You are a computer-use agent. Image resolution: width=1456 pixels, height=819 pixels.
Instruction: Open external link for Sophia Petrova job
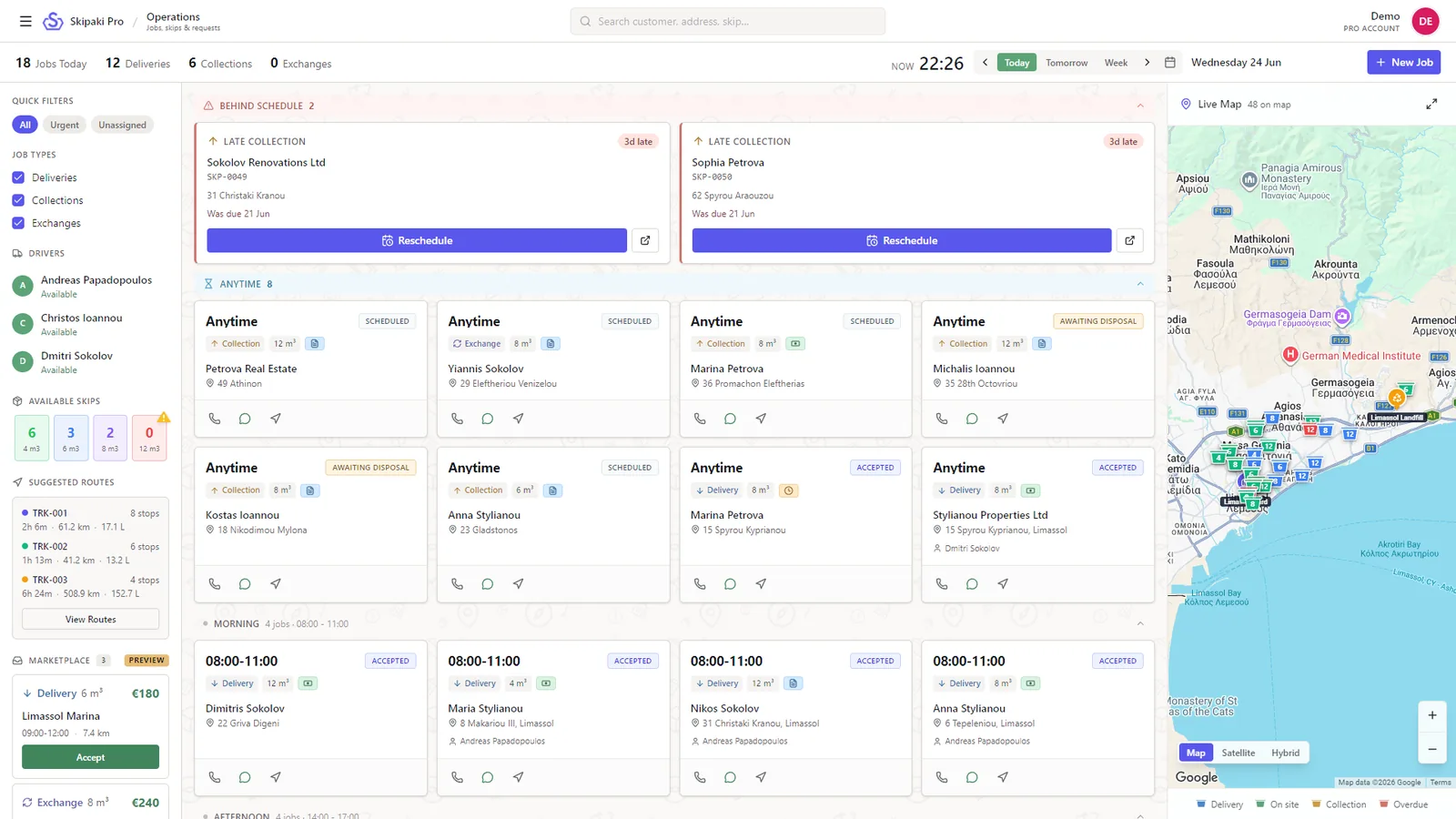[1129, 240]
